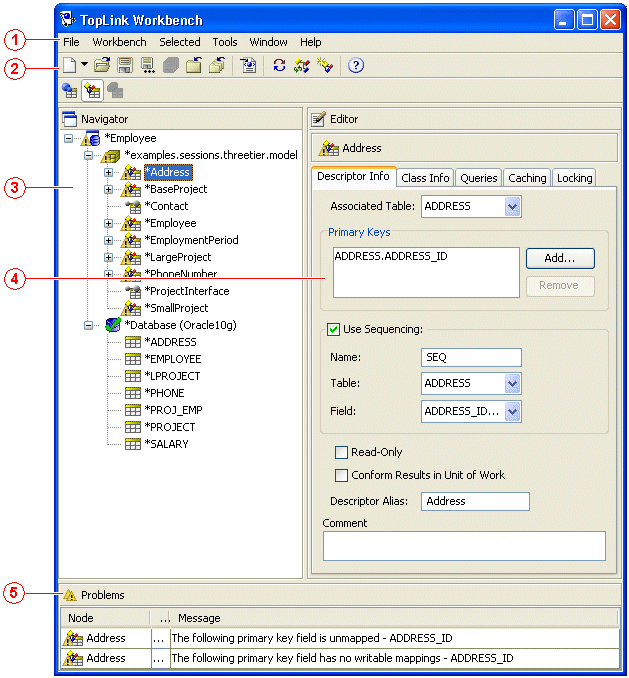
Task: Click the Export deployment XML document icon
Action: [x=248, y=65]
